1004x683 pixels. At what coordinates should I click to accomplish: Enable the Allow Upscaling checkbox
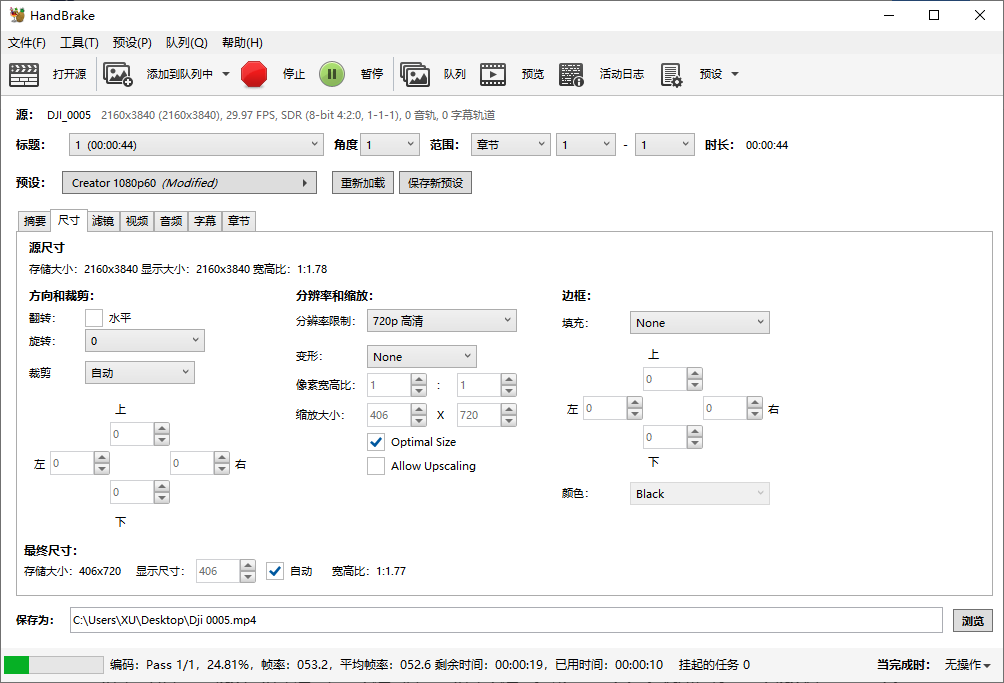[x=376, y=466]
